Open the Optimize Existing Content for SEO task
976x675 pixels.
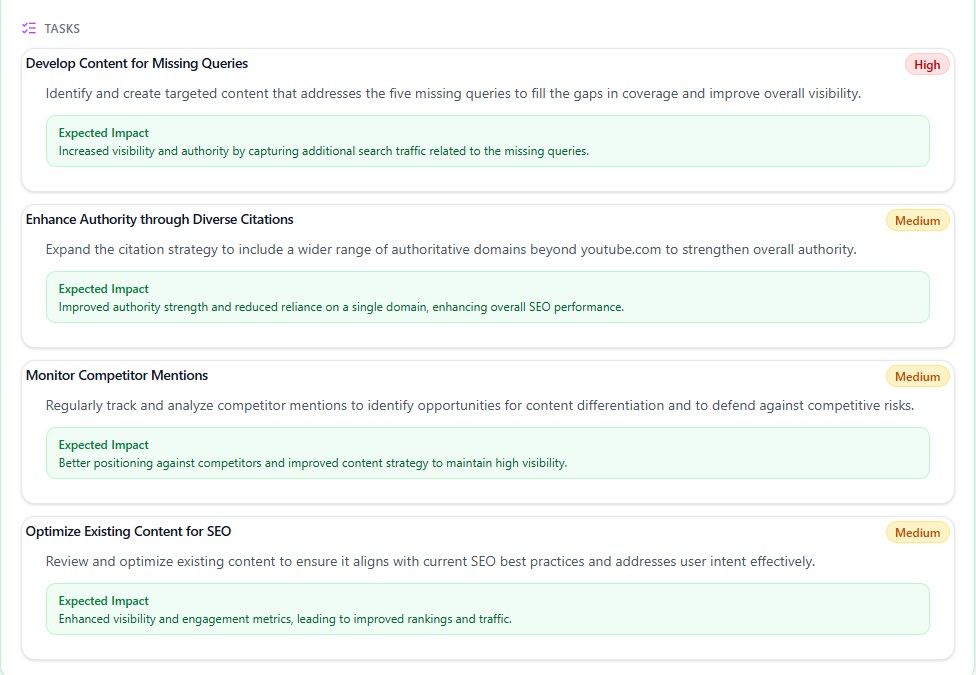tap(128, 531)
